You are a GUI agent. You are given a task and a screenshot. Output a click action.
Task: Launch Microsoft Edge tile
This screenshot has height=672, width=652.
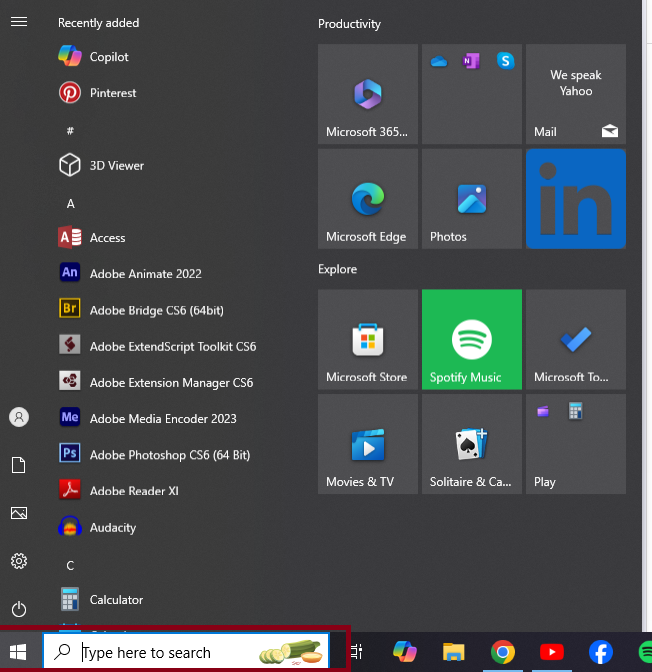point(368,199)
